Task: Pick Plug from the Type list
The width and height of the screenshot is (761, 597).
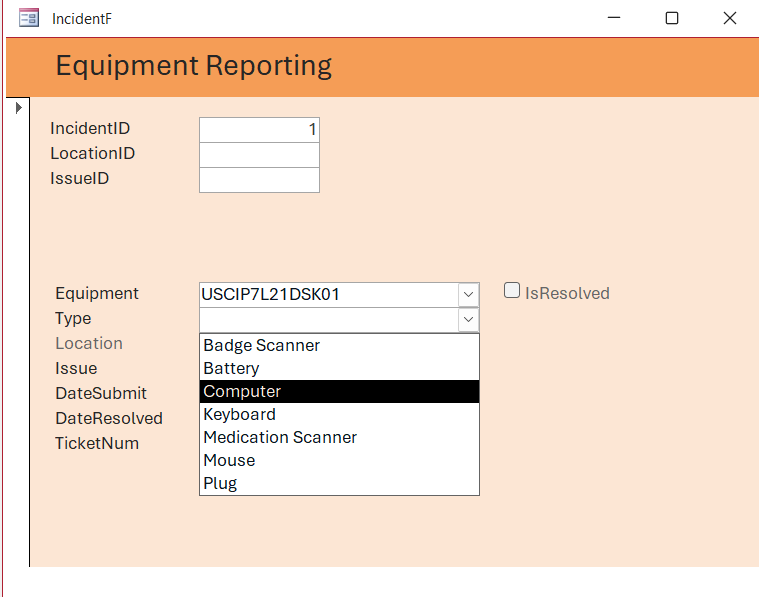Action: 339,483
